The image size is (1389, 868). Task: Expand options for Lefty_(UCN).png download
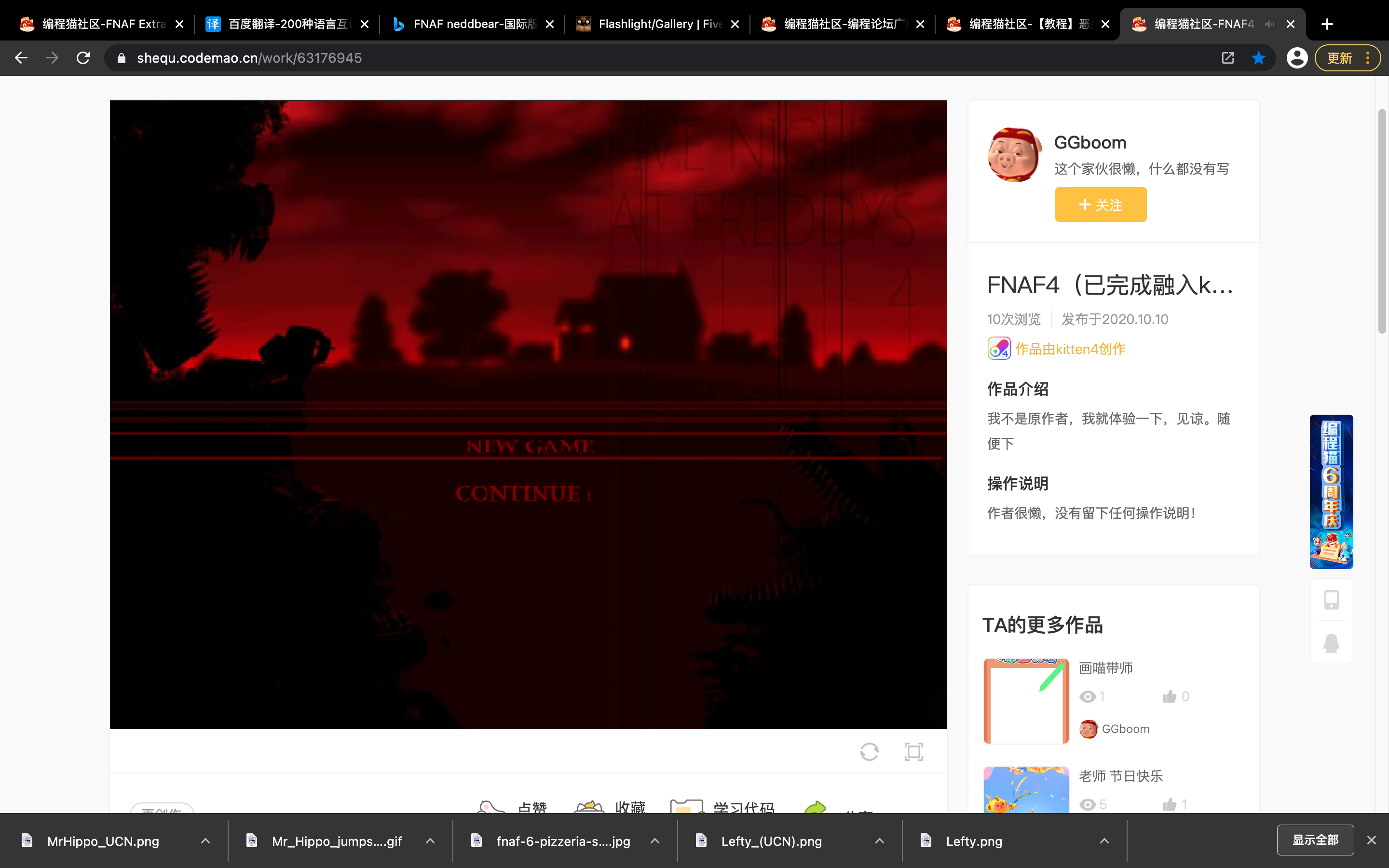[879, 841]
